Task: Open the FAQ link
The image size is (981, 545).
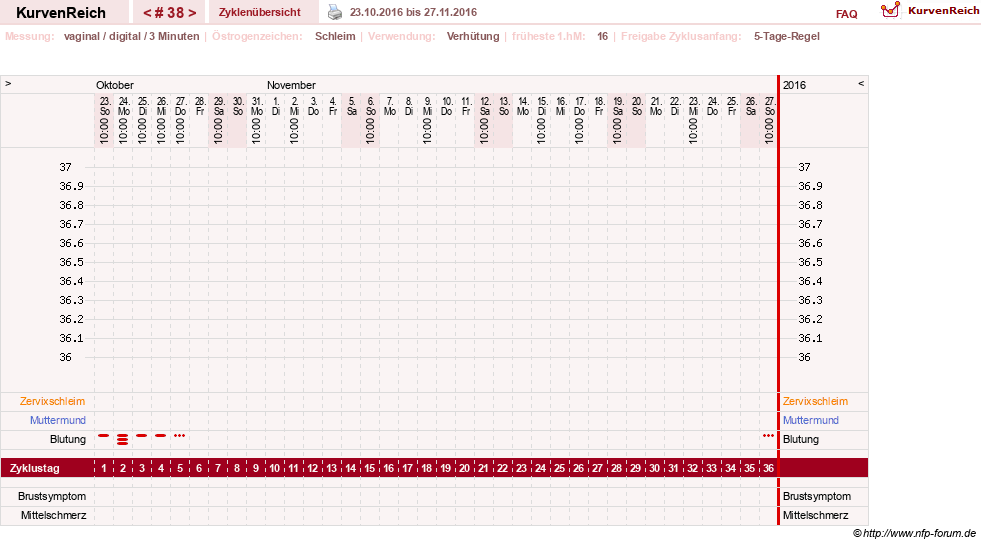Action: (846, 14)
